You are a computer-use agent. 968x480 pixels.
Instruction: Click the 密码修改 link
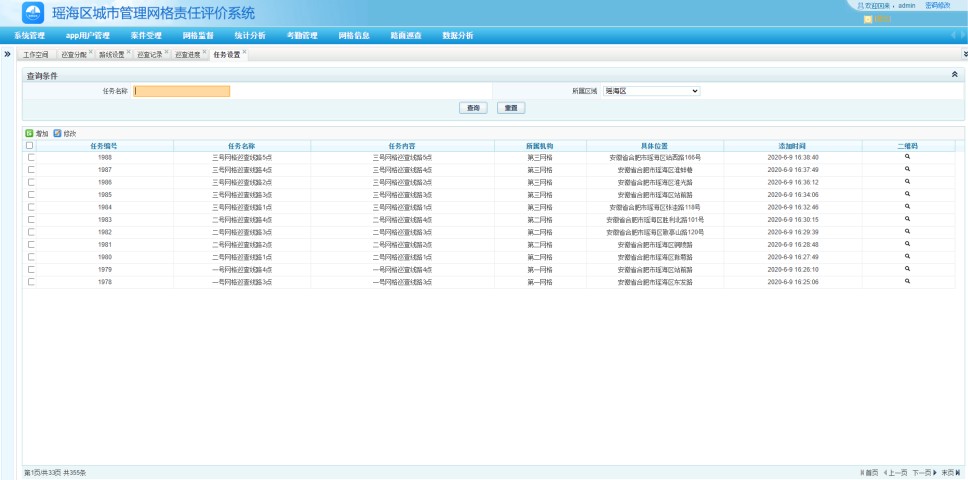tap(937, 6)
